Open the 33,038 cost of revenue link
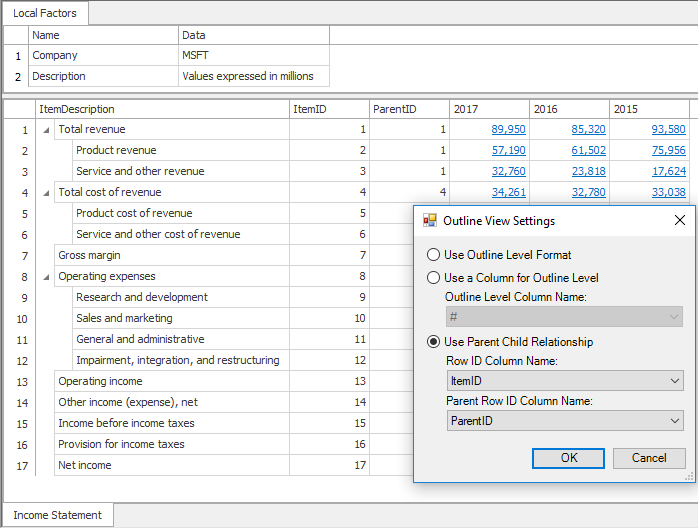 (x=669, y=192)
